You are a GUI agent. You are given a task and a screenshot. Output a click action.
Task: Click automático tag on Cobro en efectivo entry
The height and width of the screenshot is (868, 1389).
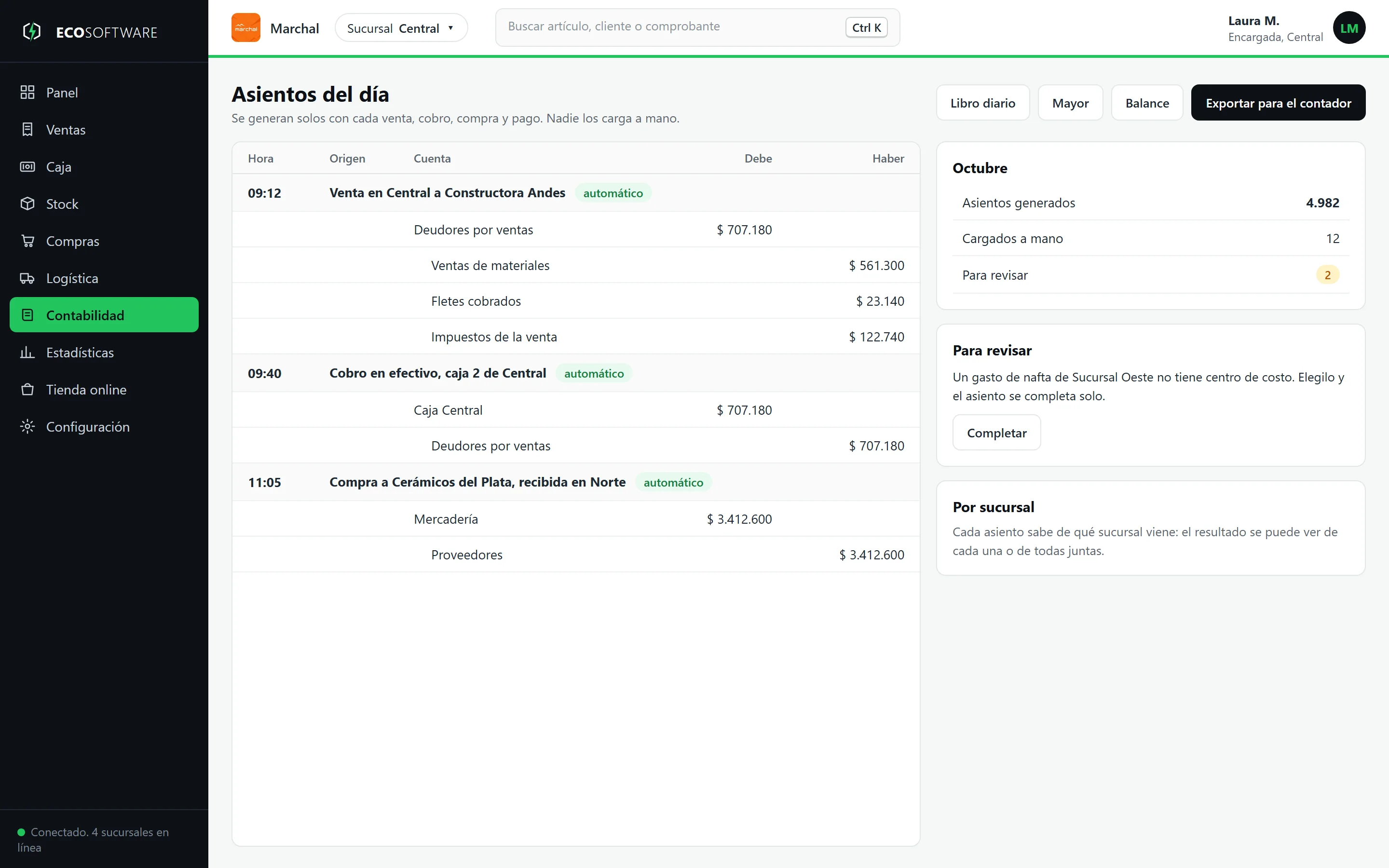(594, 374)
